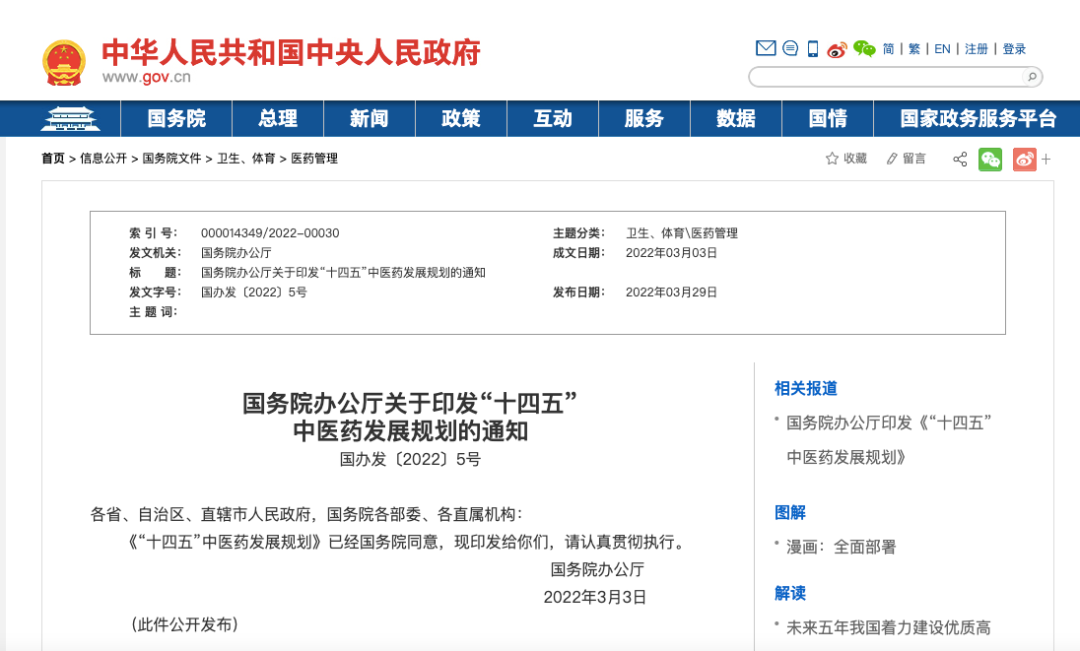The height and width of the screenshot is (651, 1080).
Task: Share the article via the green WeChat icon
Action: pyautogui.click(x=990, y=158)
